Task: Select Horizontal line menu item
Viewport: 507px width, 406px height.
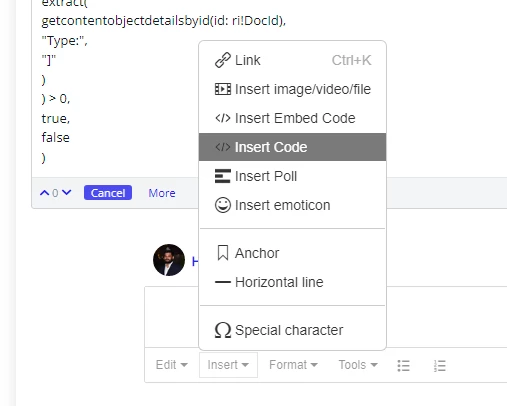Action: (x=292, y=282)
